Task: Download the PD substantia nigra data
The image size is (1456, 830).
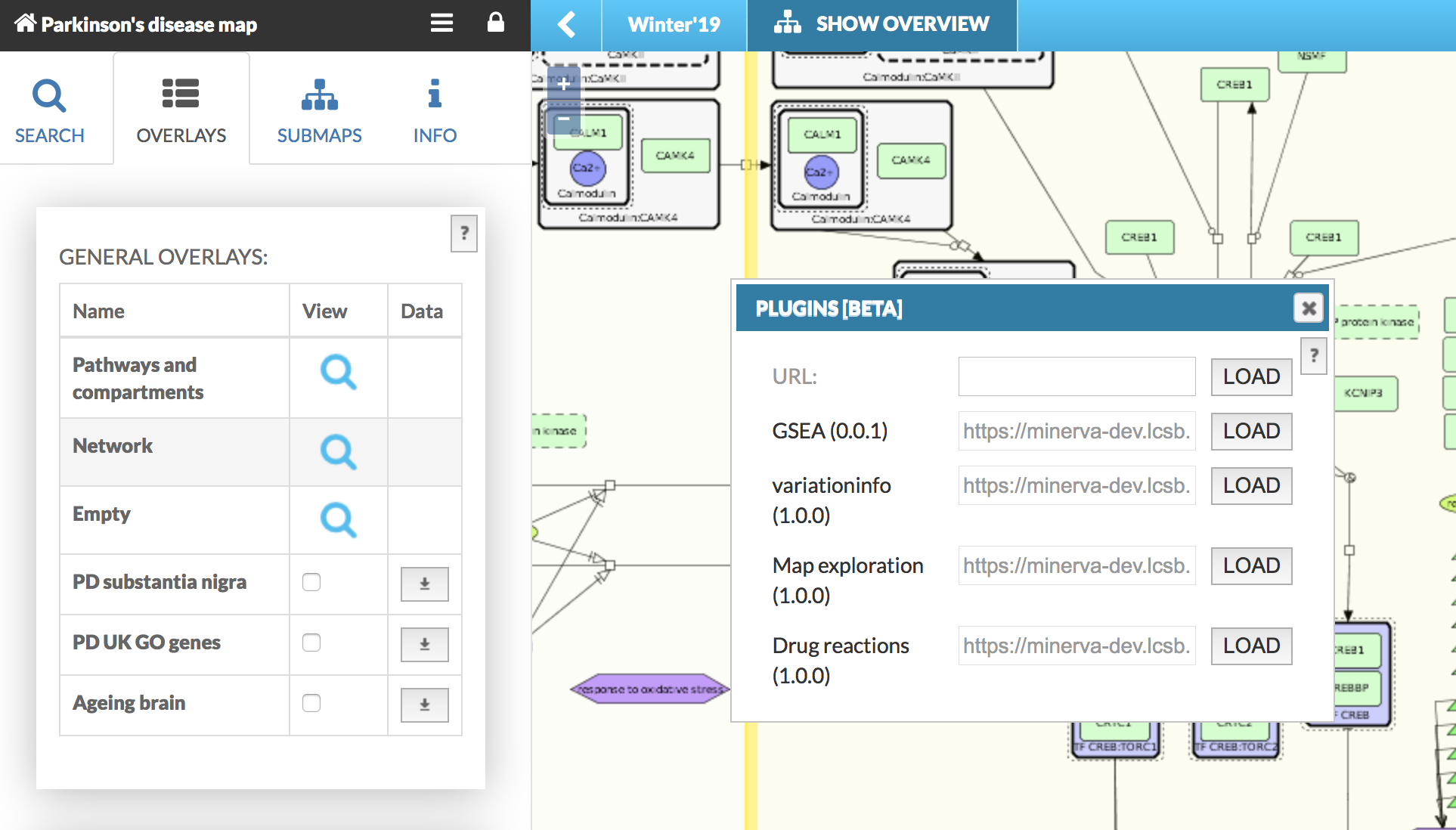Action: 424,584
